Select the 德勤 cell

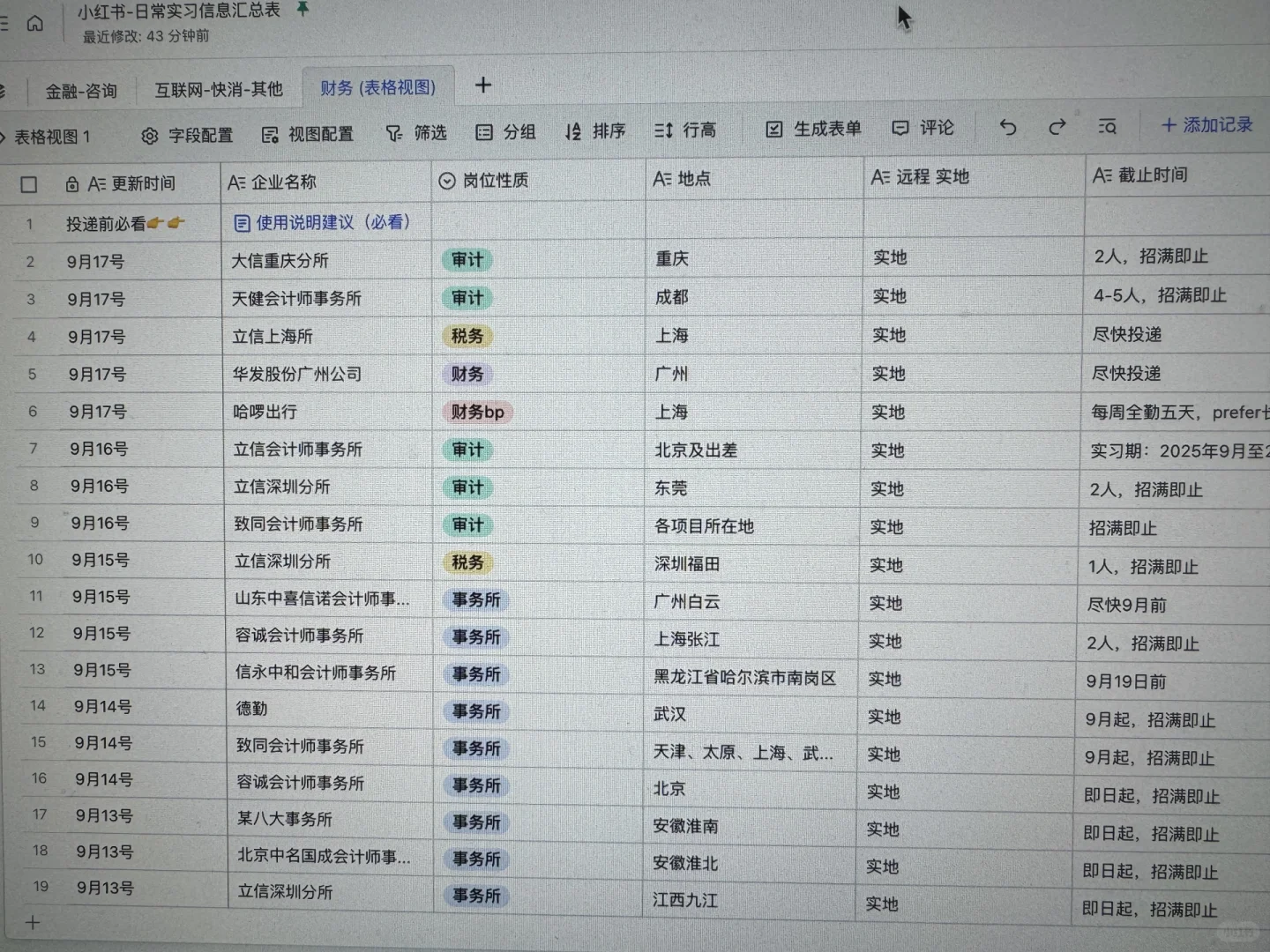330,710
